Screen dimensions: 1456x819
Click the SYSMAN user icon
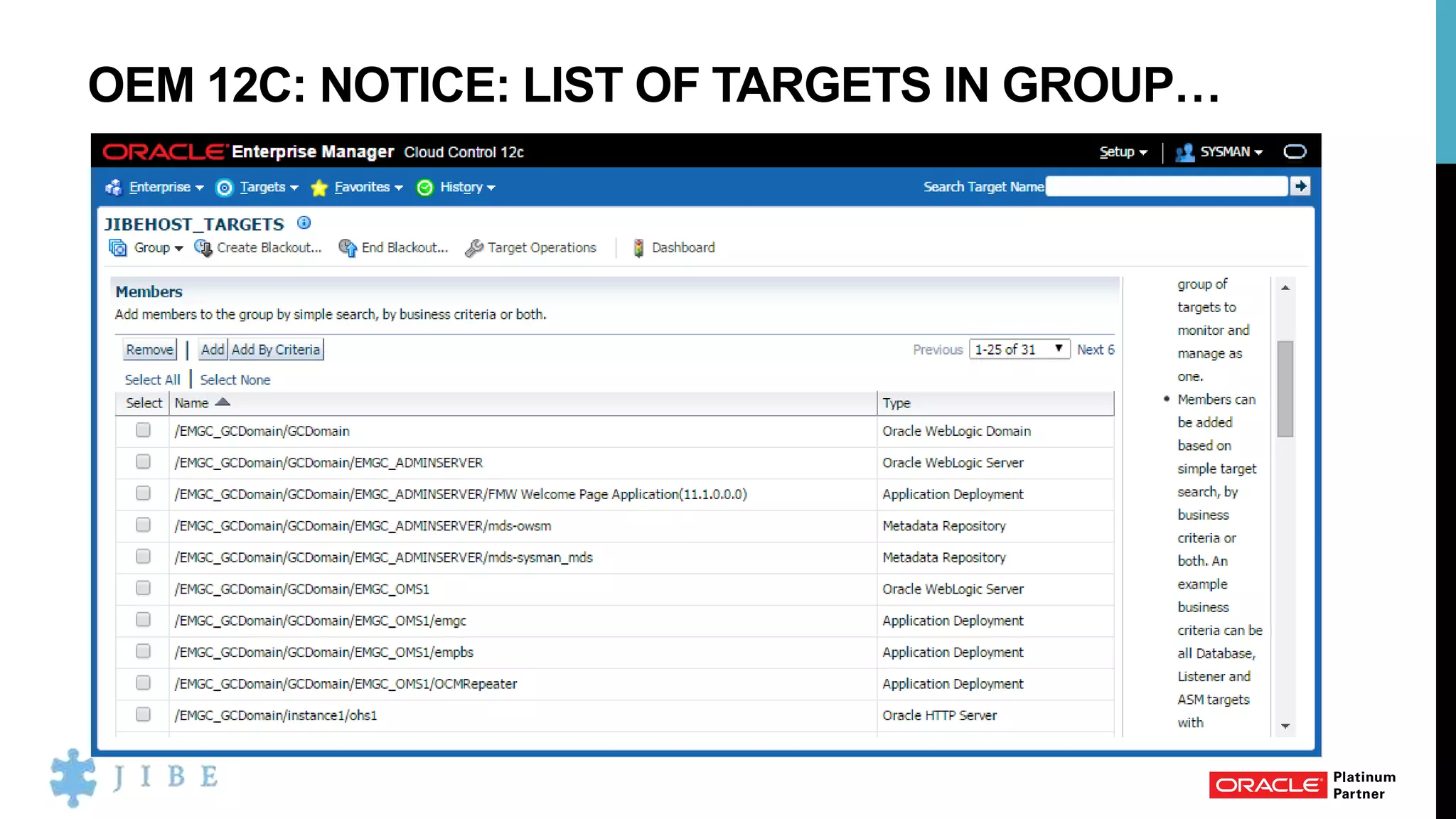pyautogui.click(x=1184, y=152)
